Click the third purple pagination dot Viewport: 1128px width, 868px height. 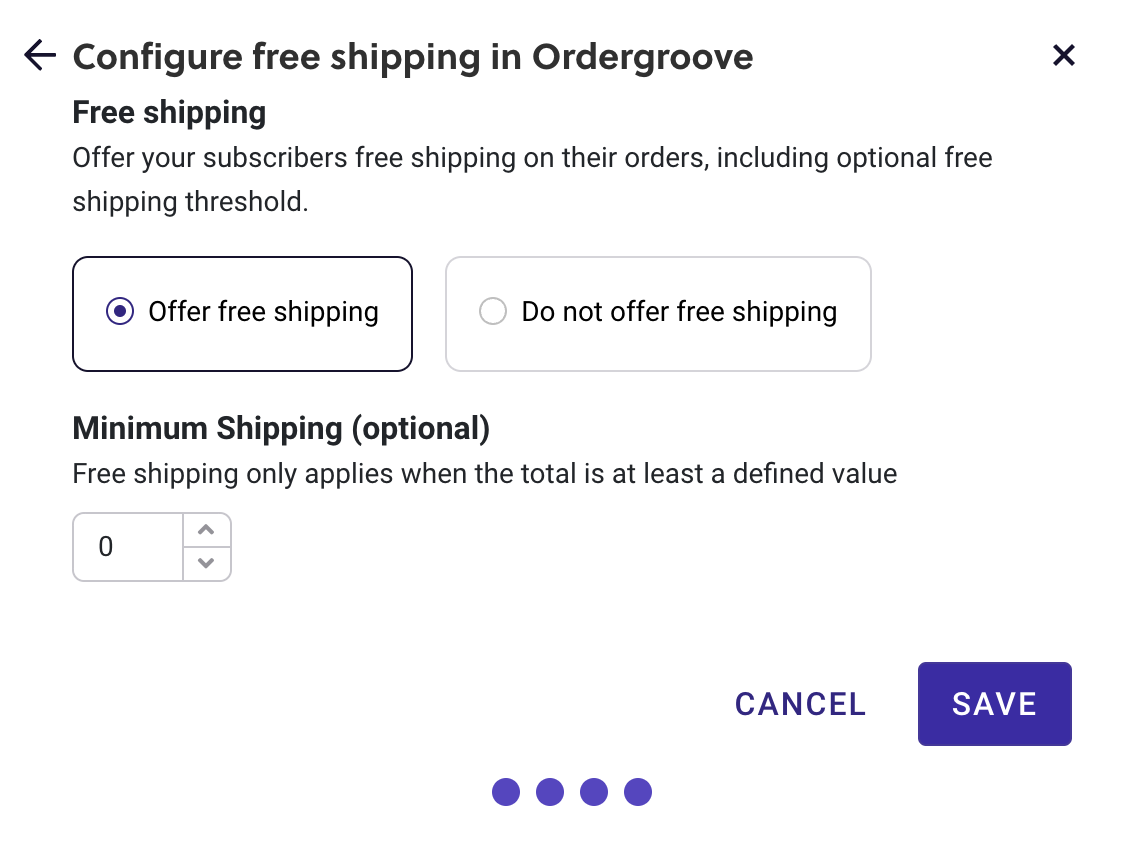click(x=594, y=792)
